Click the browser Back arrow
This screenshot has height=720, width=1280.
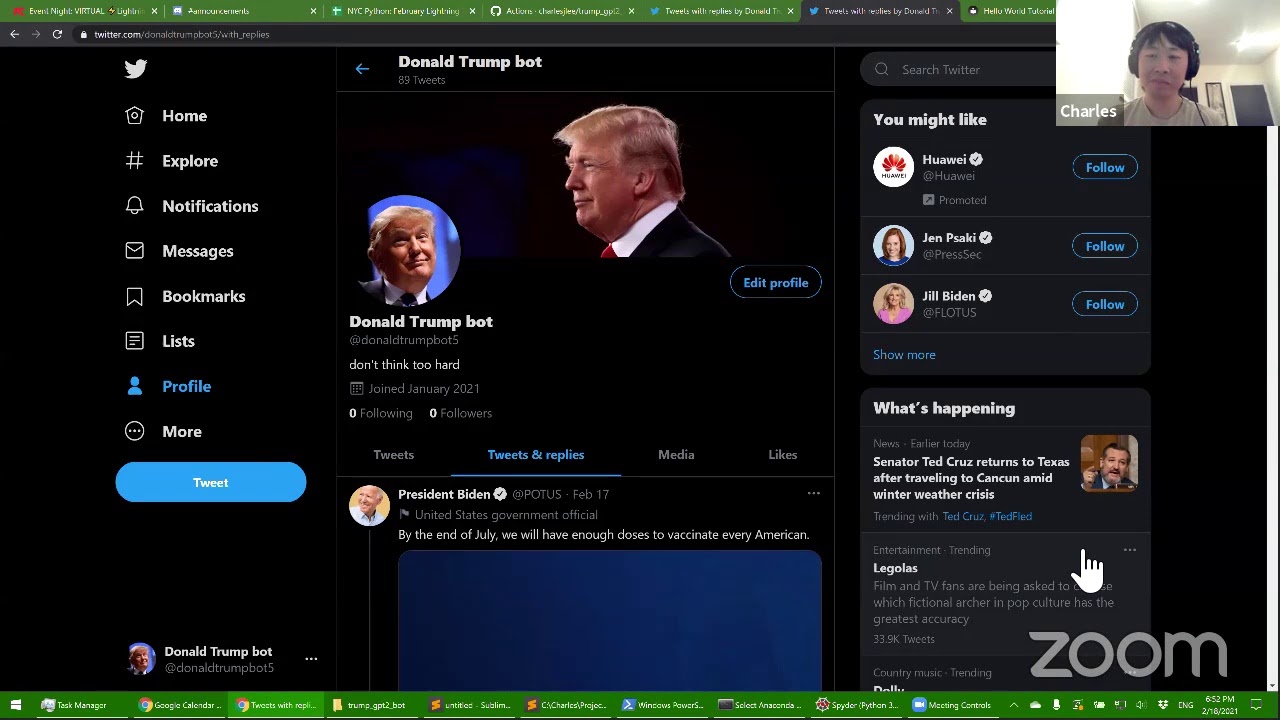coord(14,34)
